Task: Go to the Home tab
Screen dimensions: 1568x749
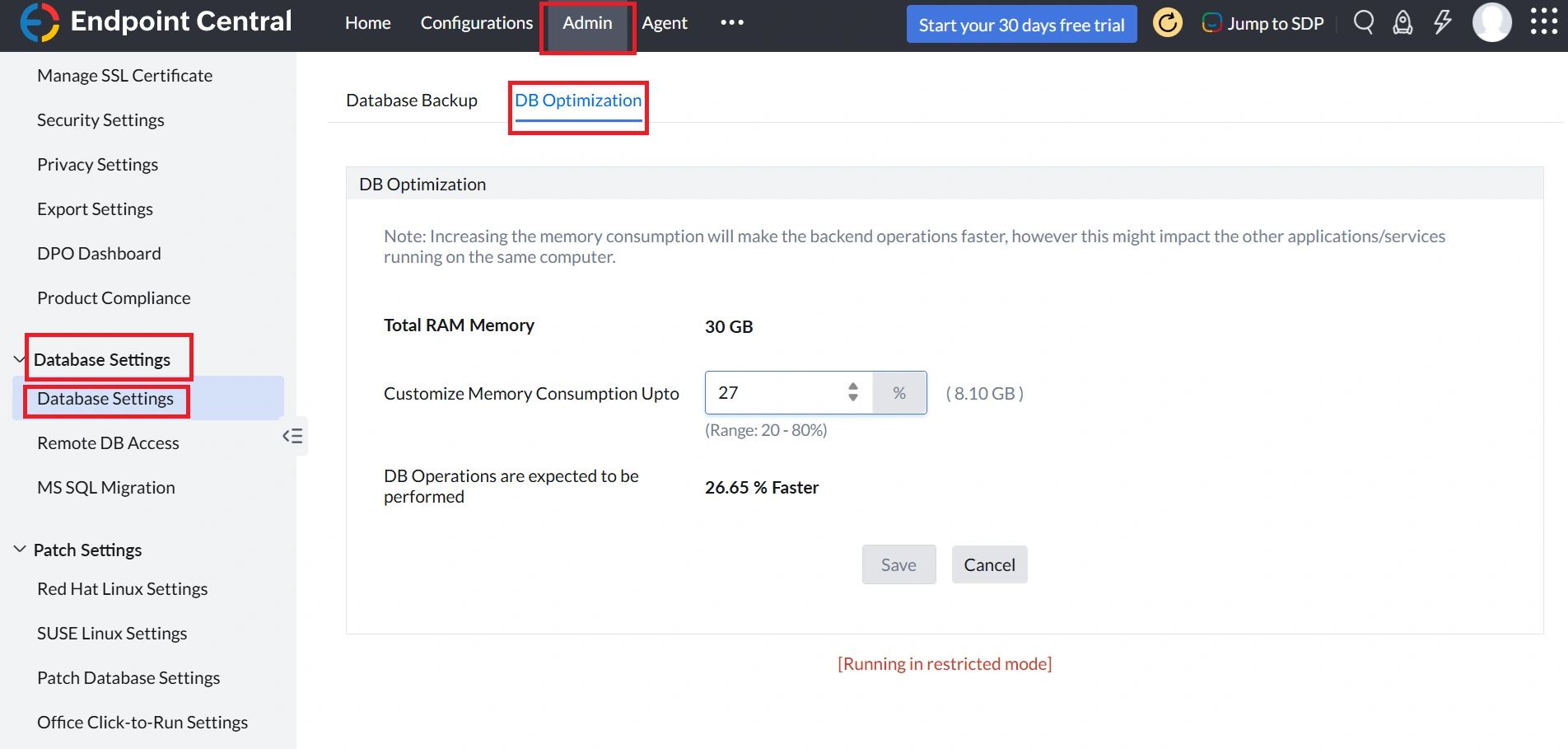Action: (x=368, y=23)
